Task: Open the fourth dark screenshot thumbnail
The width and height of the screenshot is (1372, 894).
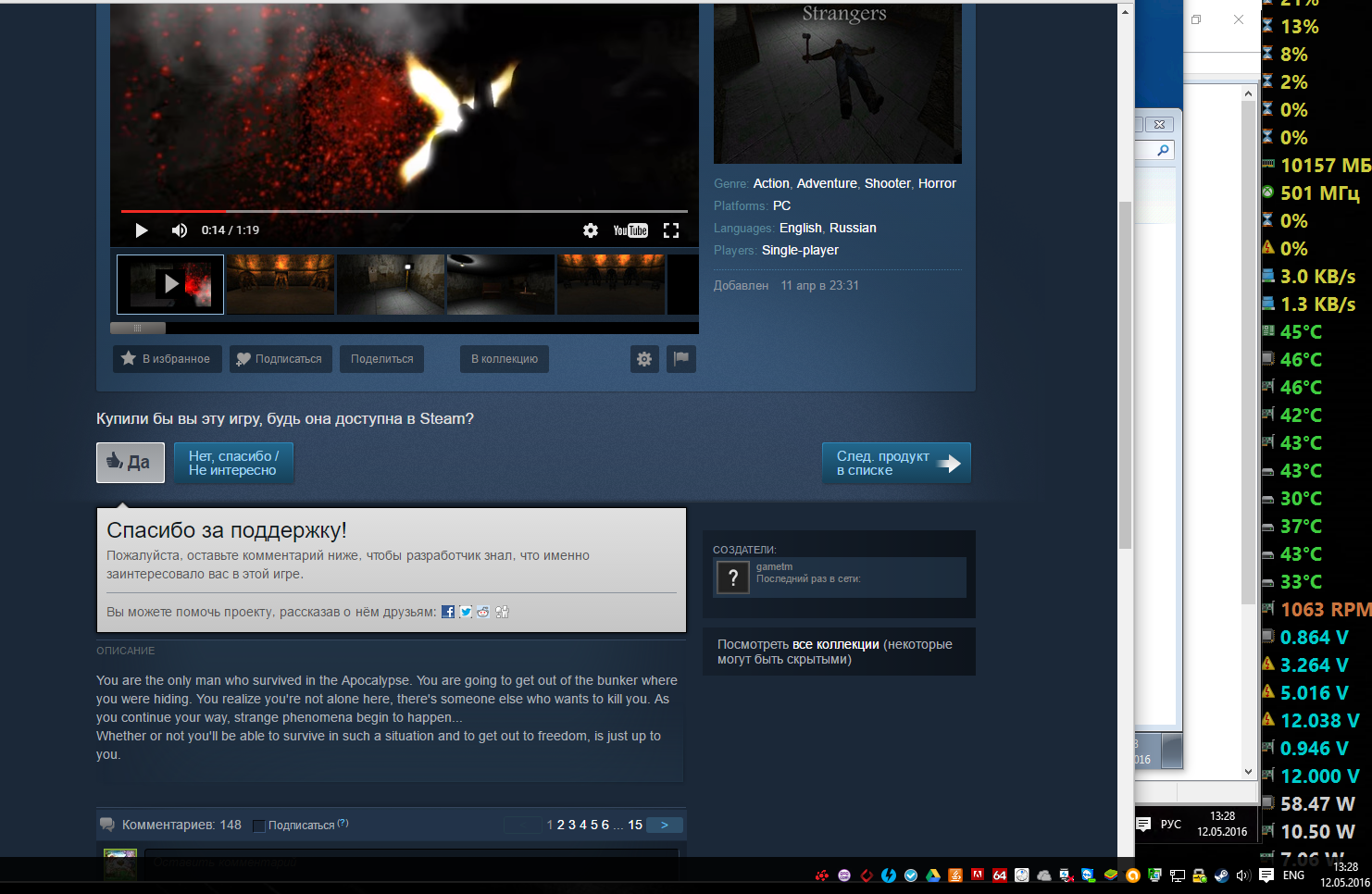Action: (501, 284)
